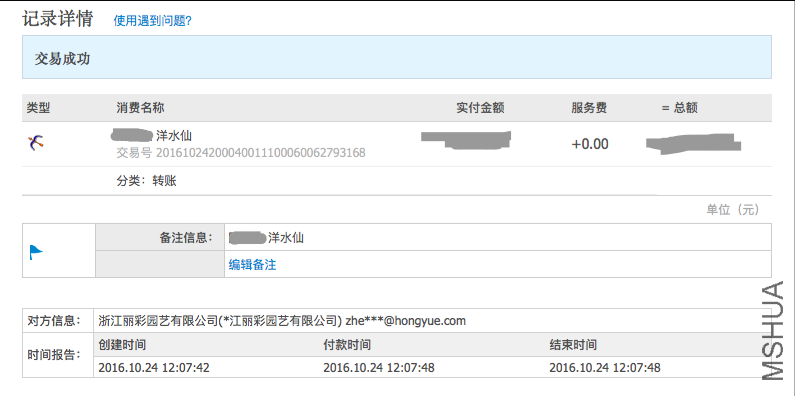Click the 编辑备注 link

point(252,265)
